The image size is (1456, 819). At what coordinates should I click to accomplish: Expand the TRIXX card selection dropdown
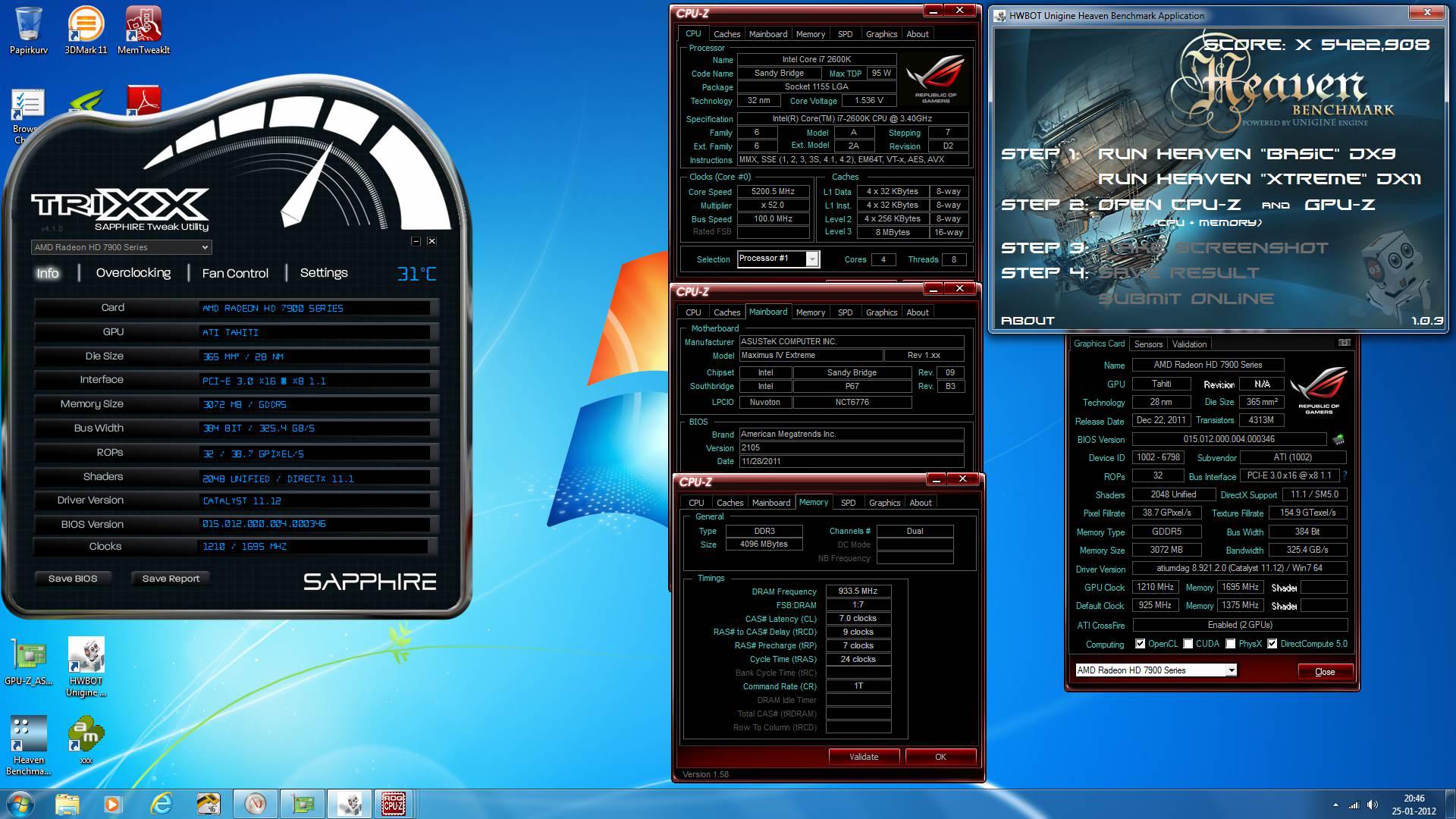[x=121, y=247]
